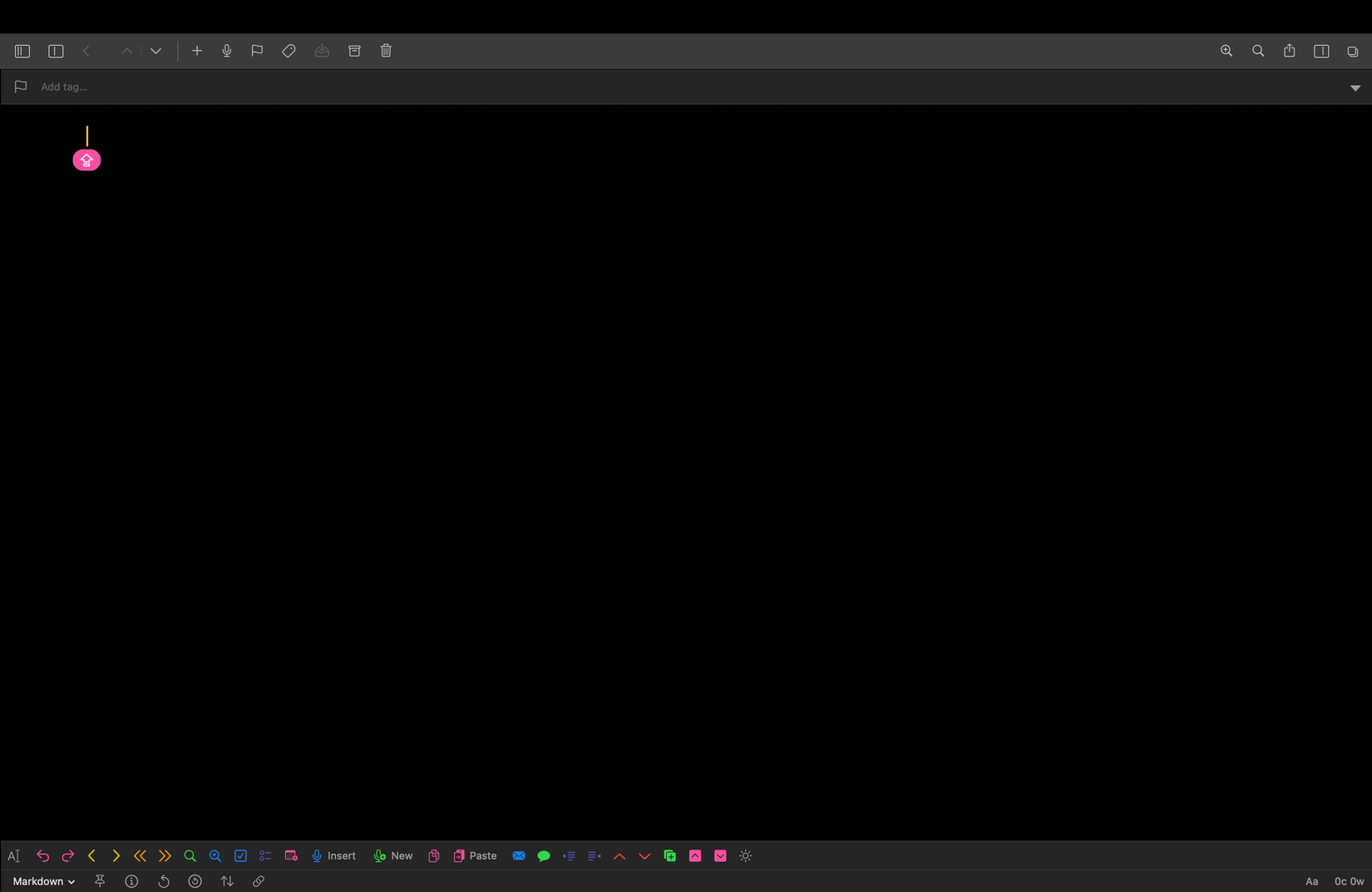Start dictation with the top toolbar microphone
Image resolution: width=1372 pixels, height=892 pixels.
coord(226,51)
